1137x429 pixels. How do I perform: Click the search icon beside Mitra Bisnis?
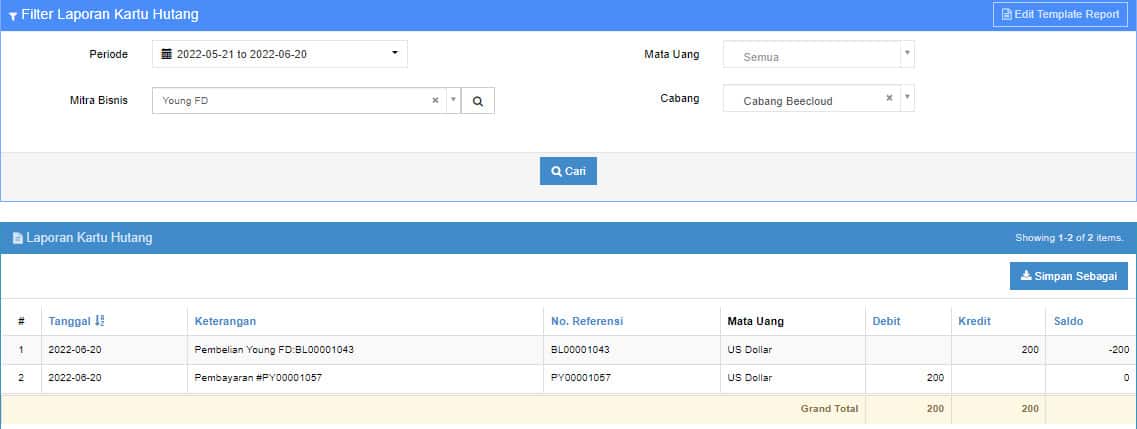click(478, 101)
